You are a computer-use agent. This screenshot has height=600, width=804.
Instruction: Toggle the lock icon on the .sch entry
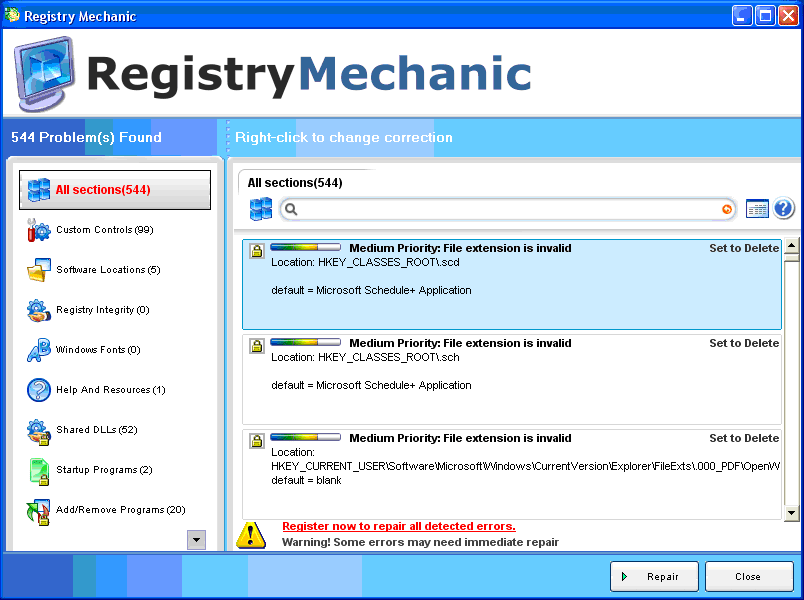(257, 346)
